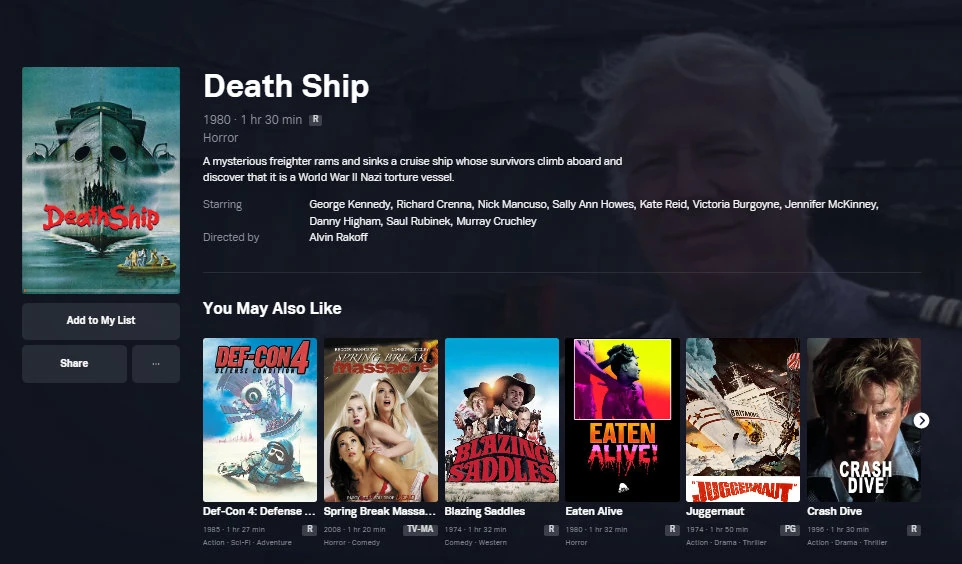
Task: Click the Share button
Action: (x=74, y=363)
